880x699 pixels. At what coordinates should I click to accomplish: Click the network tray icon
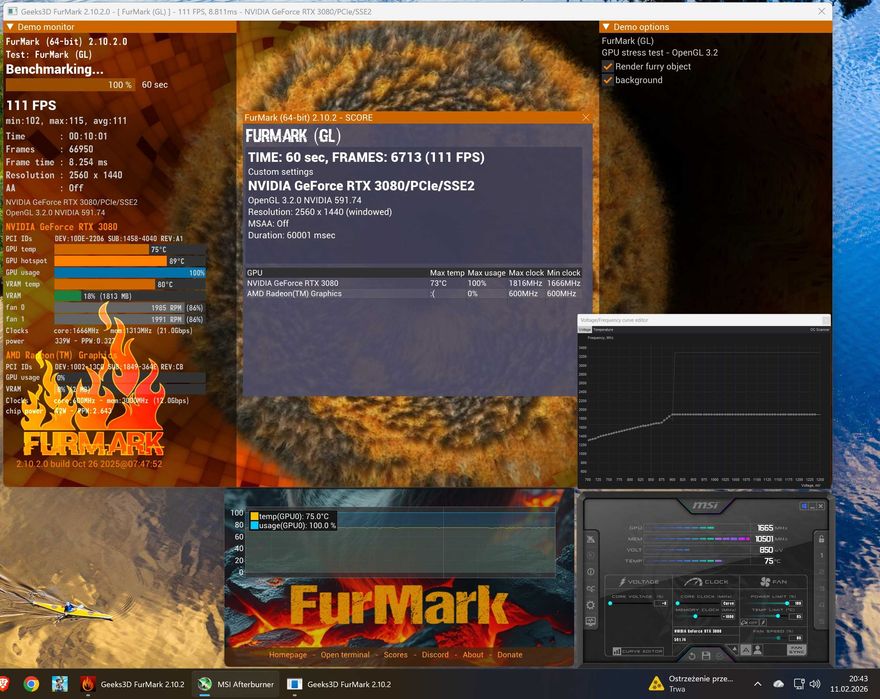[799, 684]
